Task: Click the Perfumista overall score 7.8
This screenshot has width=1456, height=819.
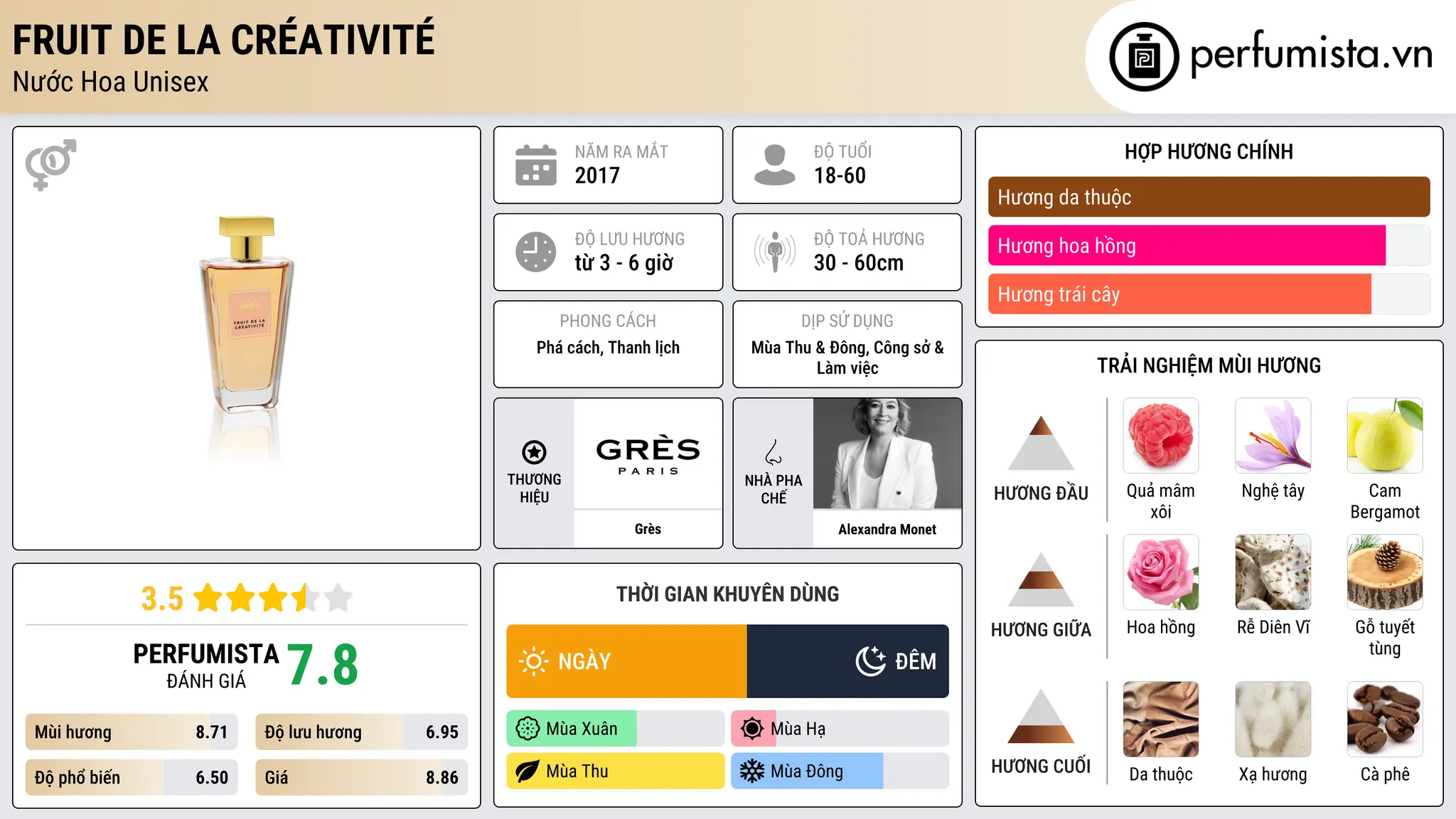Action: (x=323, y=665)
